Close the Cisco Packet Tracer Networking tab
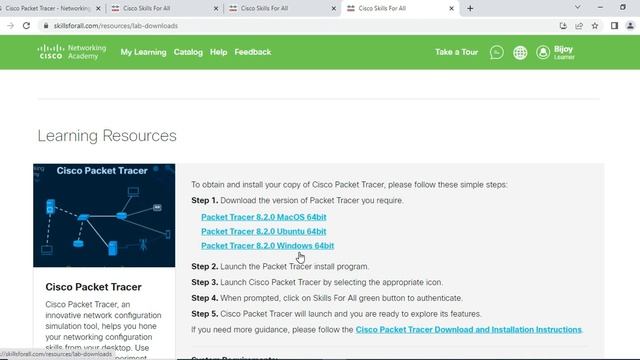Screen dimensions: 640x360 98,8
